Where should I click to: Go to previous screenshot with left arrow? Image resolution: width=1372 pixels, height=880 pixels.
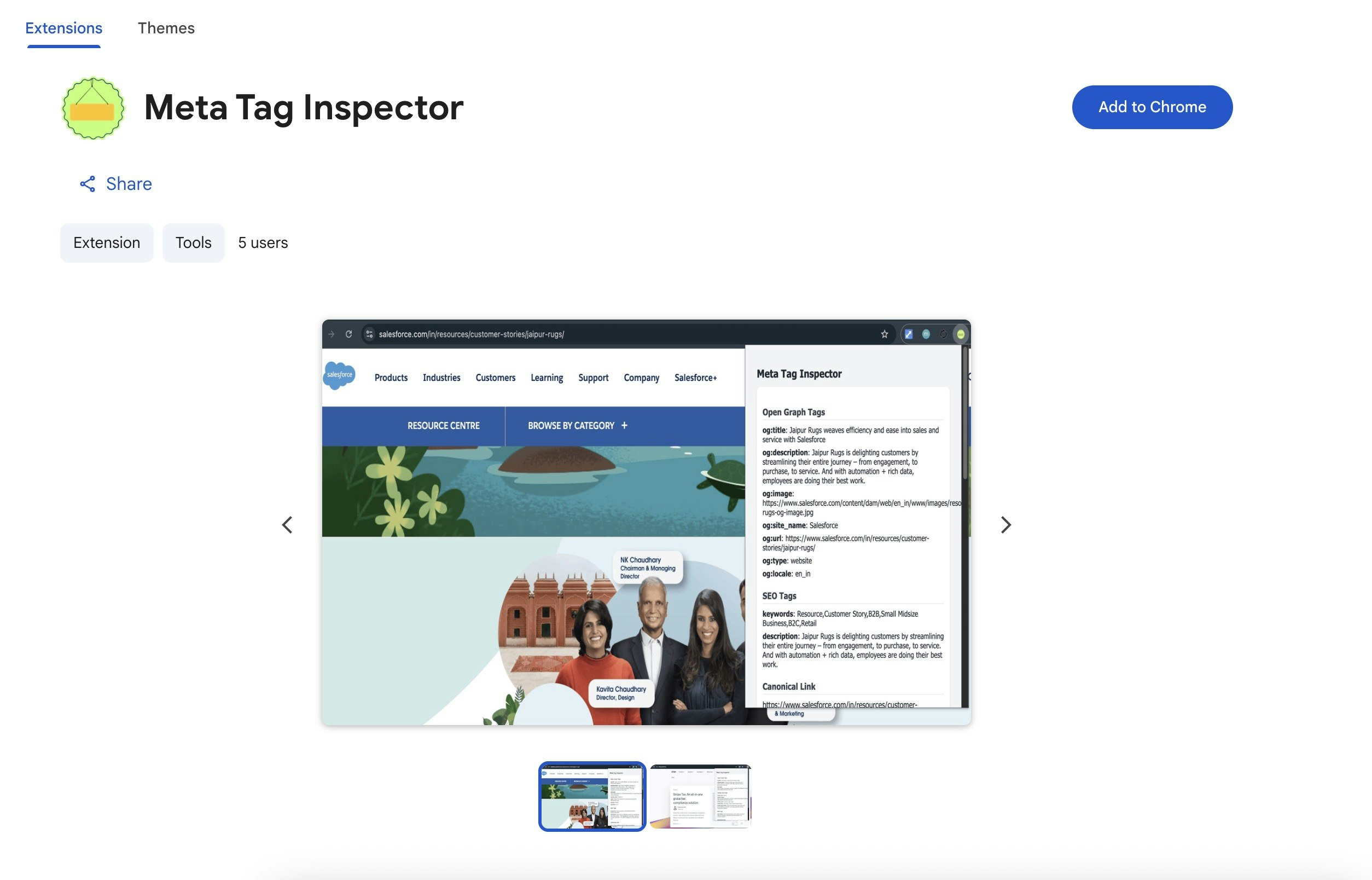click(x=287, y=525)
